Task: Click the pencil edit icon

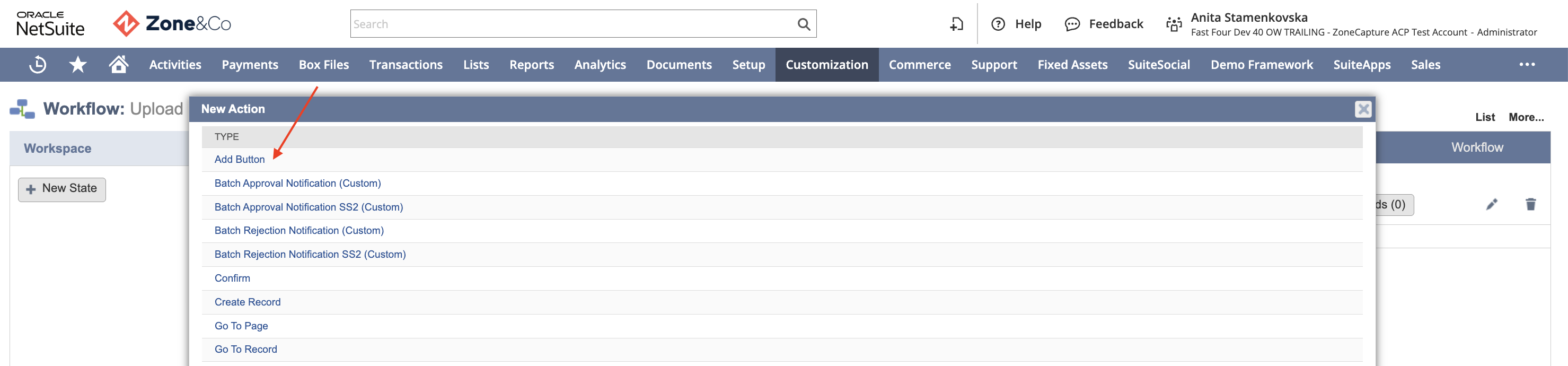Action: pyautogui.click(x=1491, y=205)
